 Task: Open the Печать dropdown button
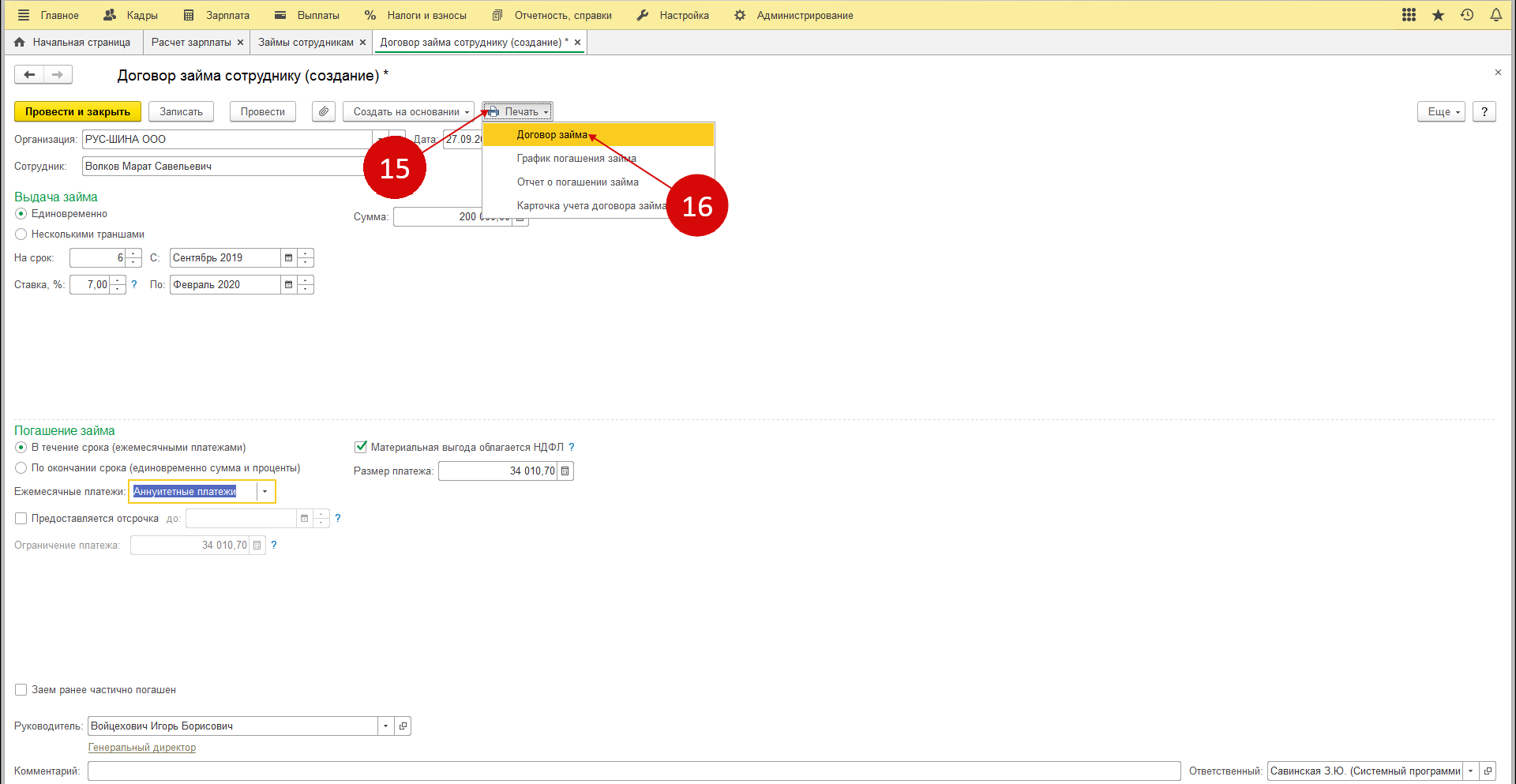(517, 111)
